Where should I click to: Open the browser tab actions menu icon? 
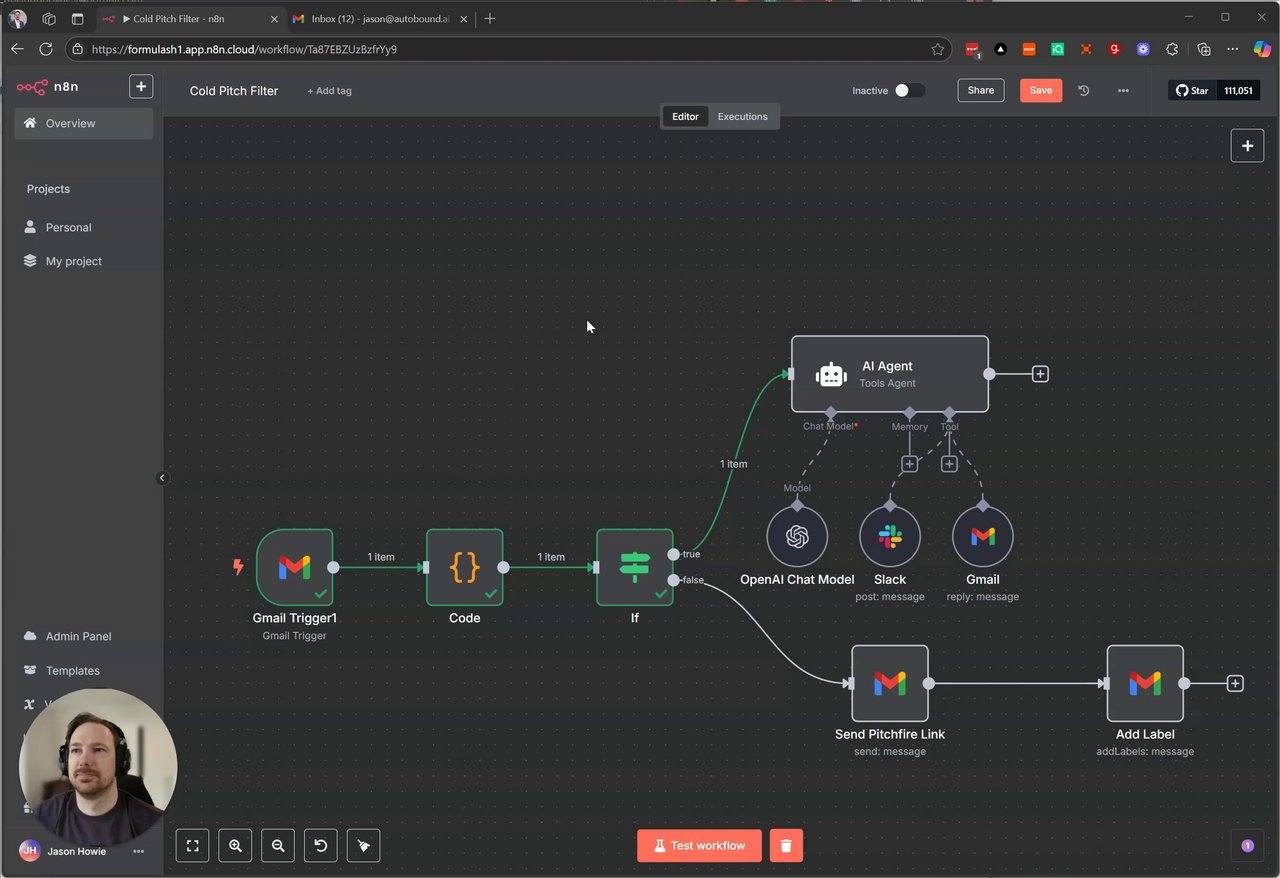click(78, 18)
